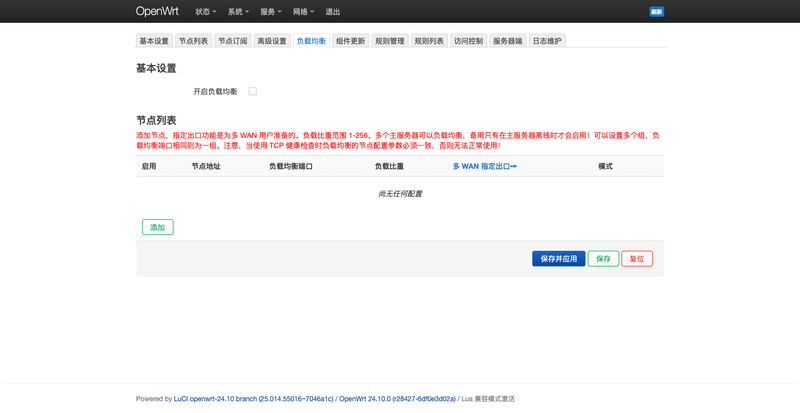Click 退出 to log out
This screenshot has height=413, width=800.
[x=333, y=12]
